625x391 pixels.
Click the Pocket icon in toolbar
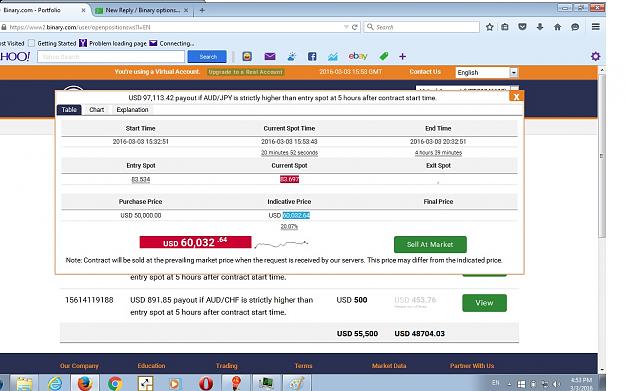click(522, 27)
